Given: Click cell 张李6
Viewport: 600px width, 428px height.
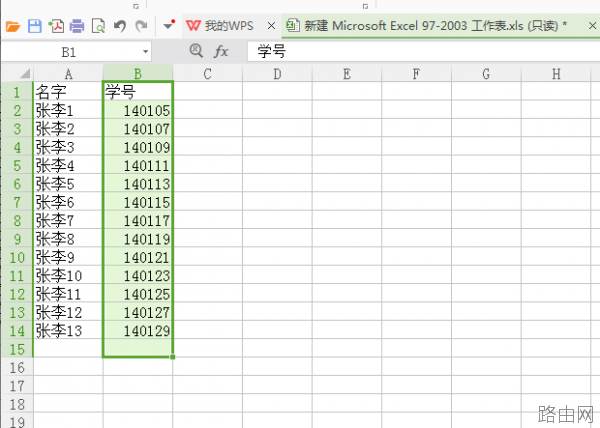Looking at the screenshot, I should click(x=68, y=202).
